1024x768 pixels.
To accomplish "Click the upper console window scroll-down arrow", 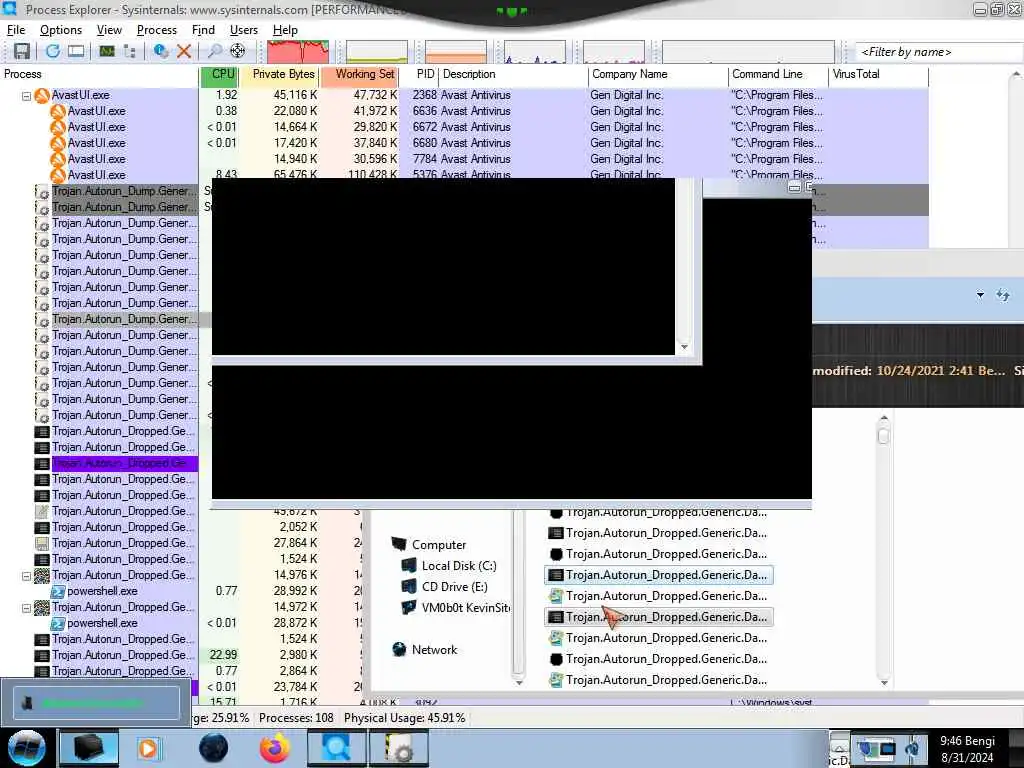I will (684, 347).
